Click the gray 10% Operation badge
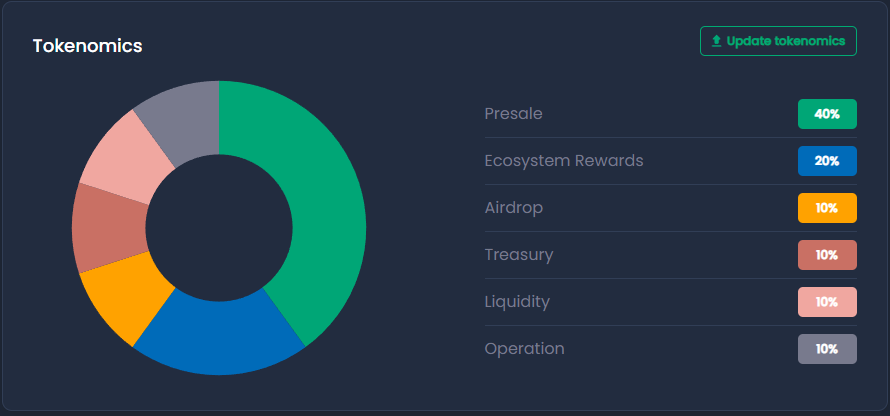The height and width of the screenshot is (416, 890). [827, 349]
